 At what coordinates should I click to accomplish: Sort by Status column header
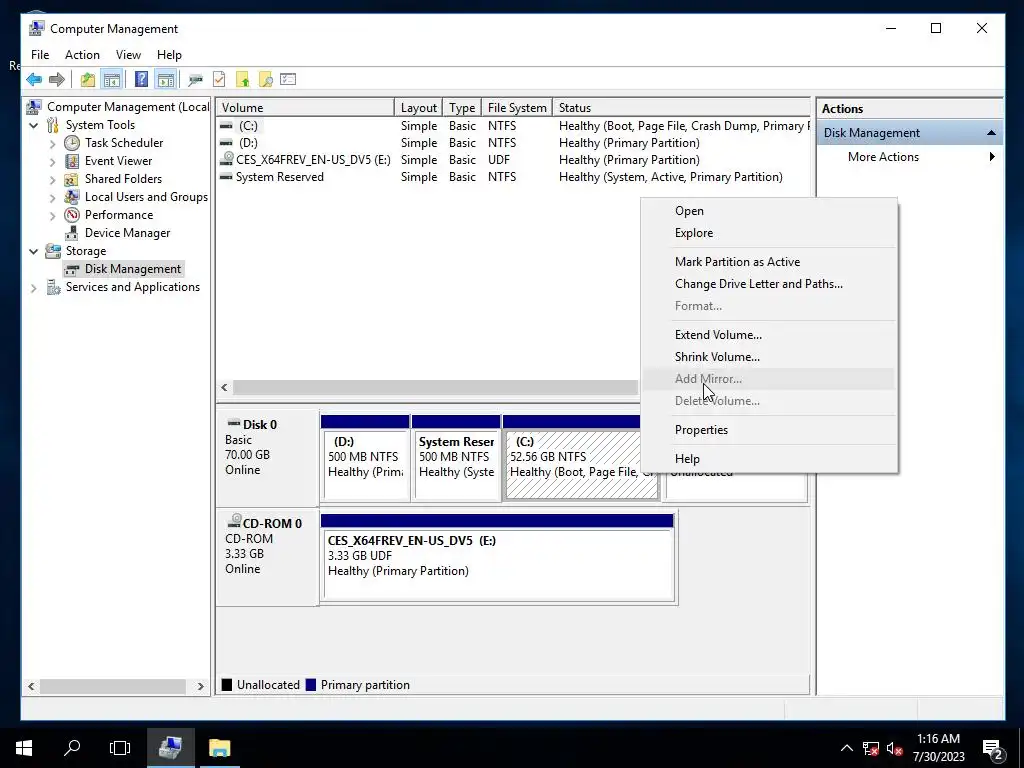(x=681, y=108)
